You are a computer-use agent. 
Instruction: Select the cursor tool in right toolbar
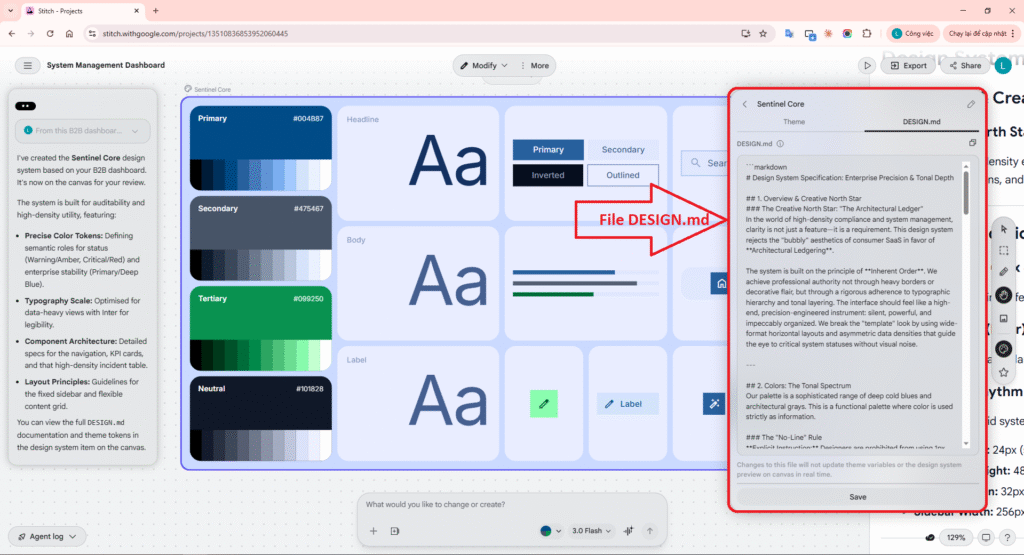coord(1004,229)
